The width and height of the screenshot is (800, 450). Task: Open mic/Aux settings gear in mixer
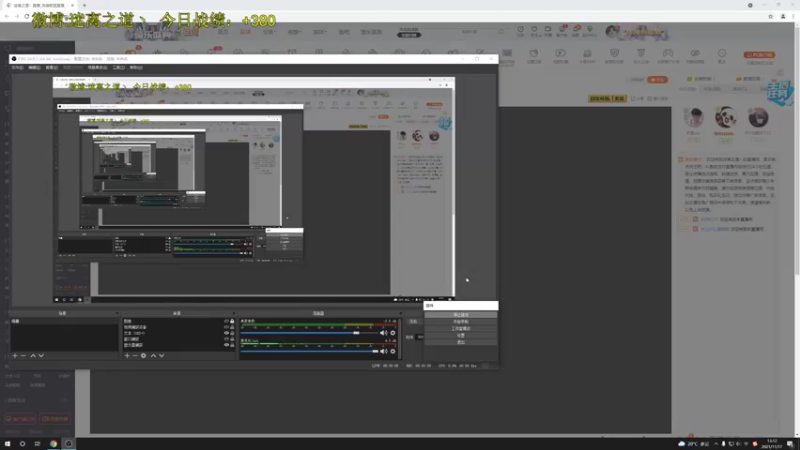tap(393, 351)
